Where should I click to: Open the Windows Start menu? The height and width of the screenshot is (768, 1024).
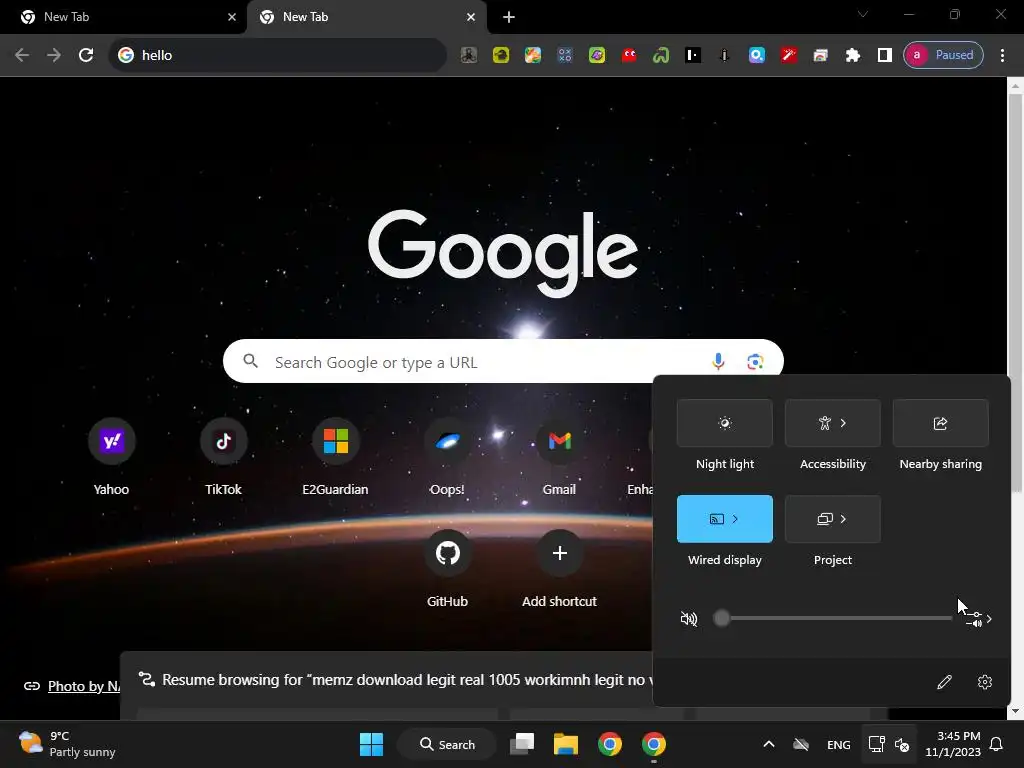(372, 744)
